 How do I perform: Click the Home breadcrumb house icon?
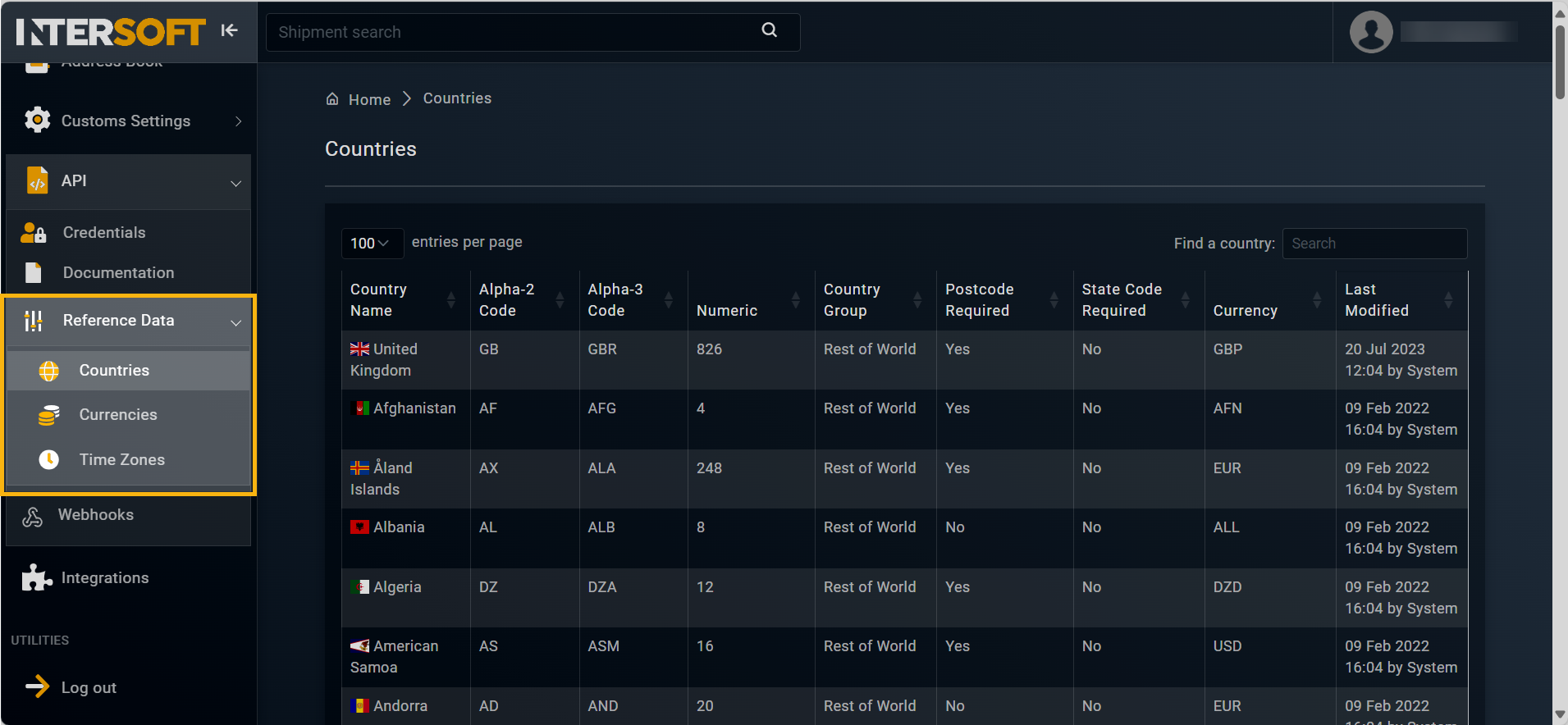[332, 98]
